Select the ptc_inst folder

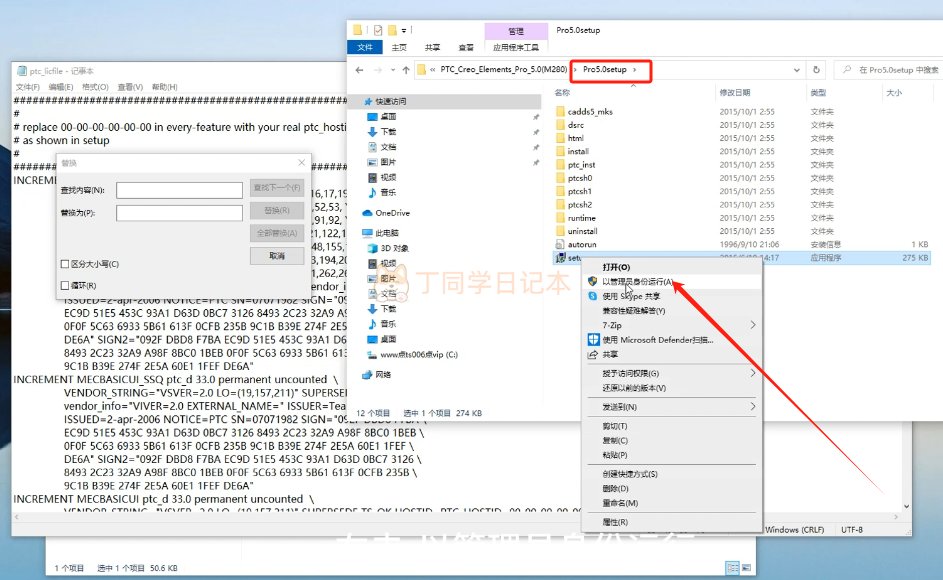[x=575, y=164]
